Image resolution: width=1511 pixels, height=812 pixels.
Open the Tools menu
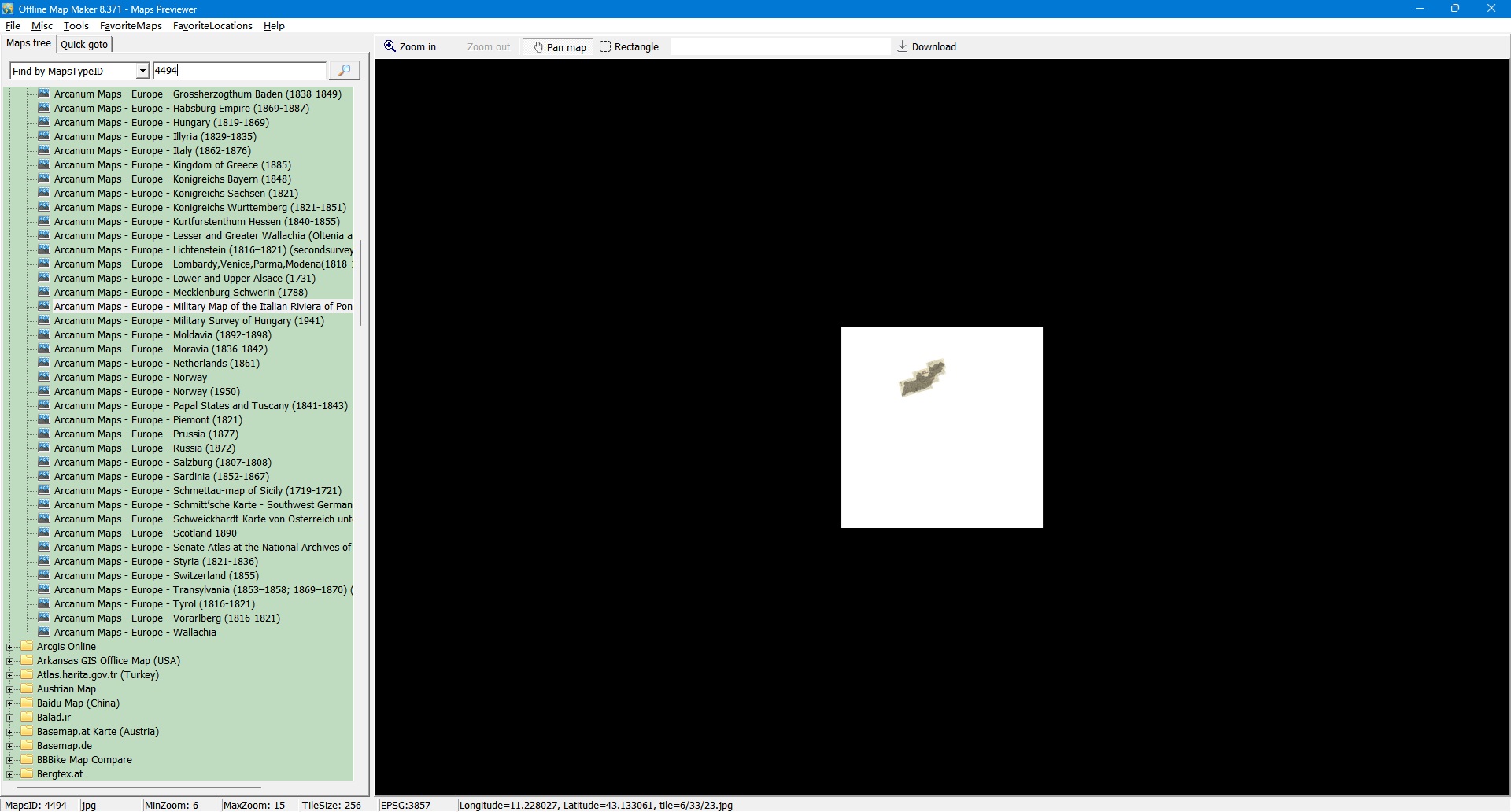pos(76,26)
